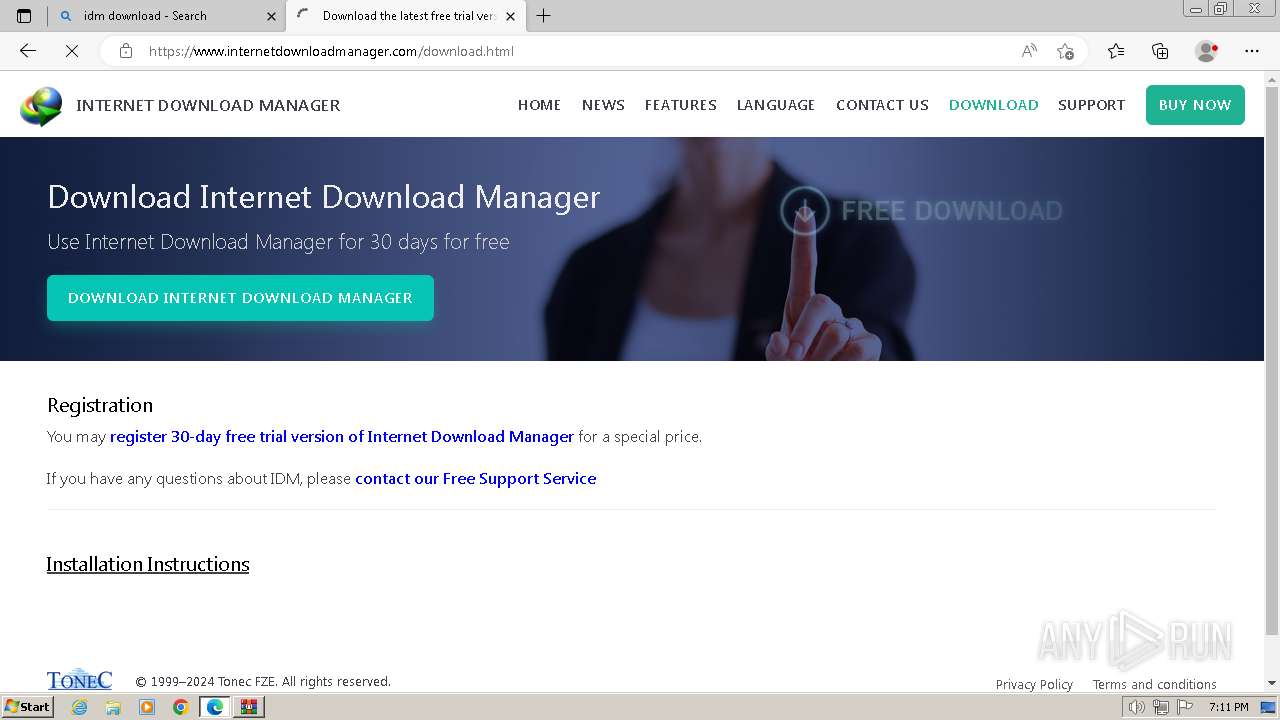Viewport: 1280px width, 720px height.
Task: Click the 7:11 PM taskbar clock
Action: click(x=1228, y=707)
